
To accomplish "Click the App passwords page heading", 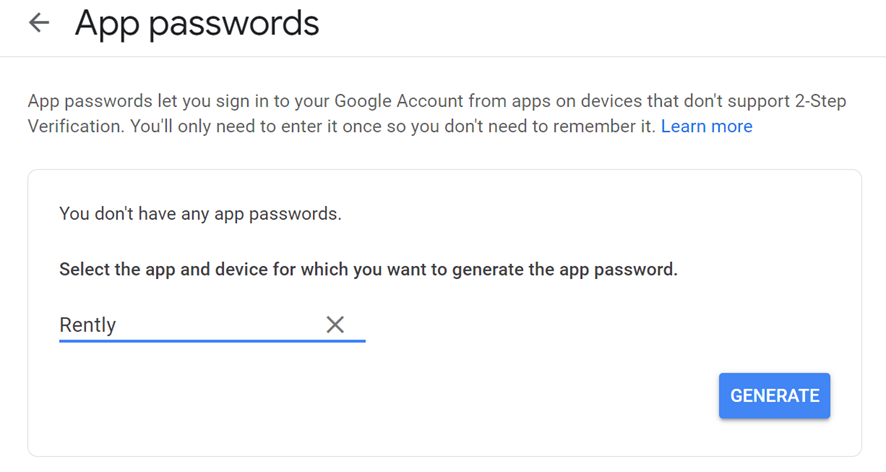I will [x=197, y=23].
